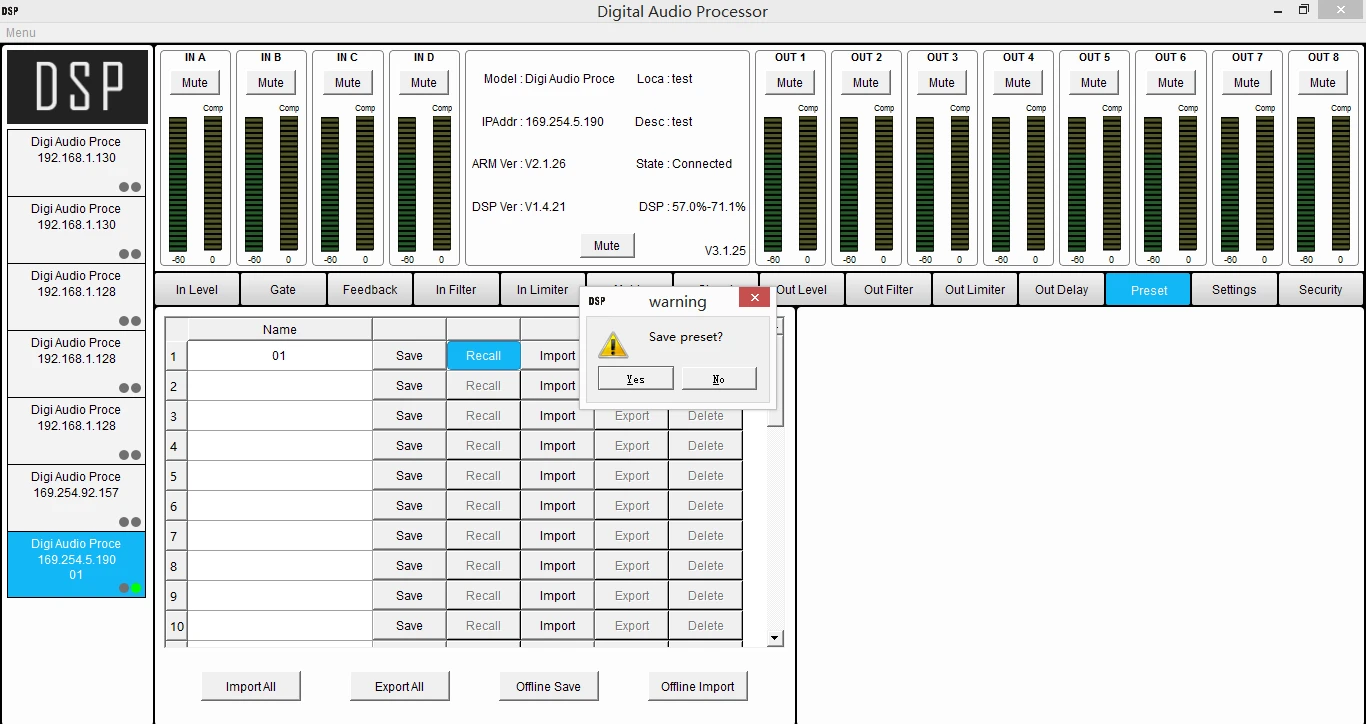Click Import All button

coord(250,686)
